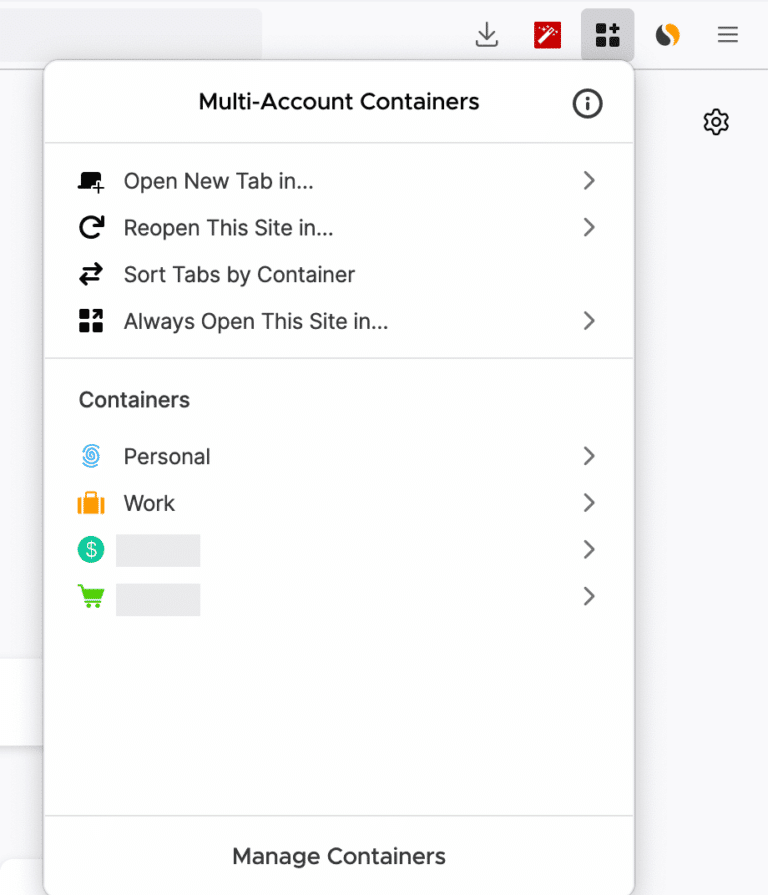Open page settings gear icon

click(716, 122)
